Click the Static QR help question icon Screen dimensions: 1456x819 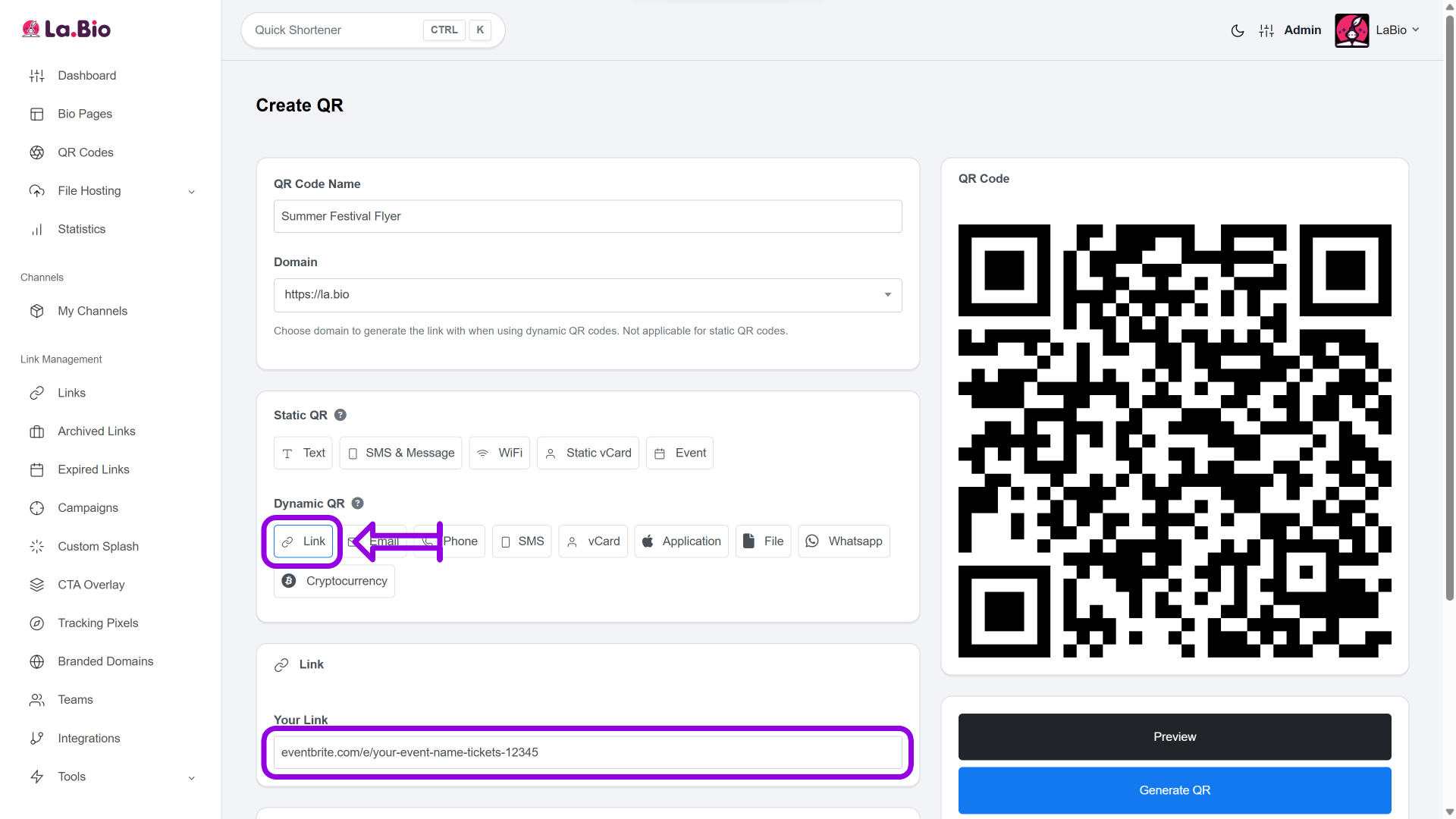pos(340,415)
